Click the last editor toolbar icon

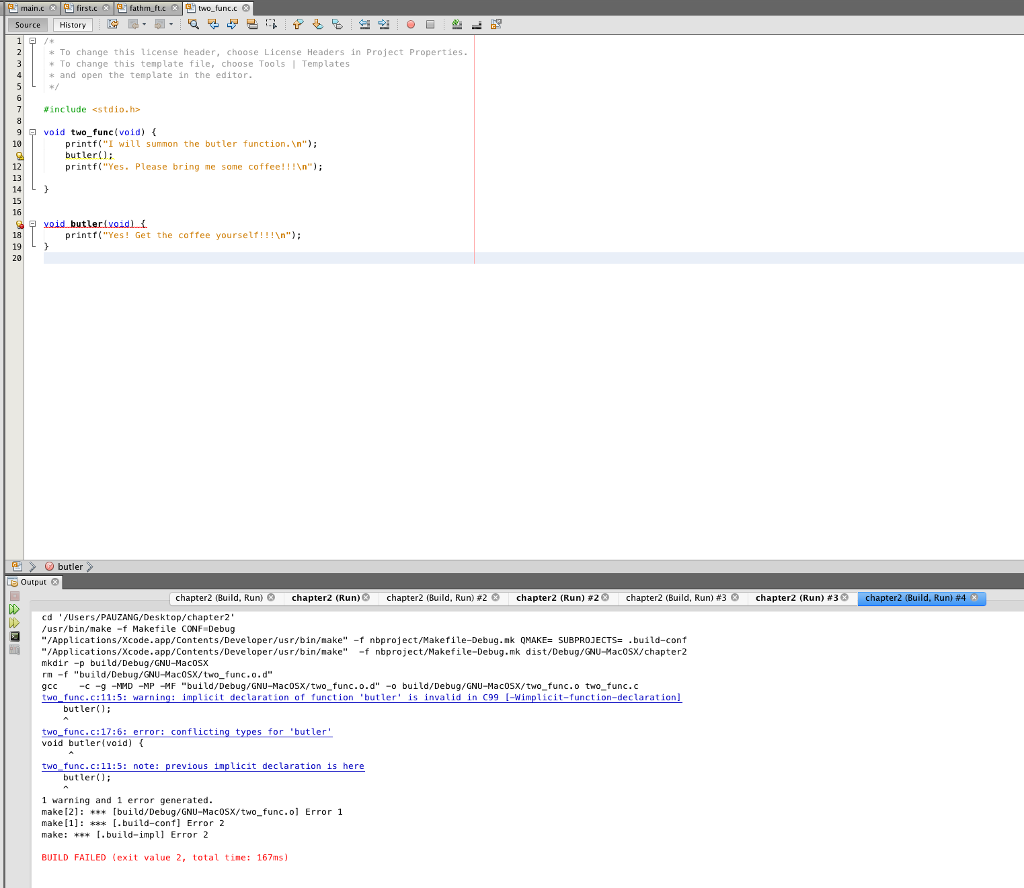click(496, 24)
